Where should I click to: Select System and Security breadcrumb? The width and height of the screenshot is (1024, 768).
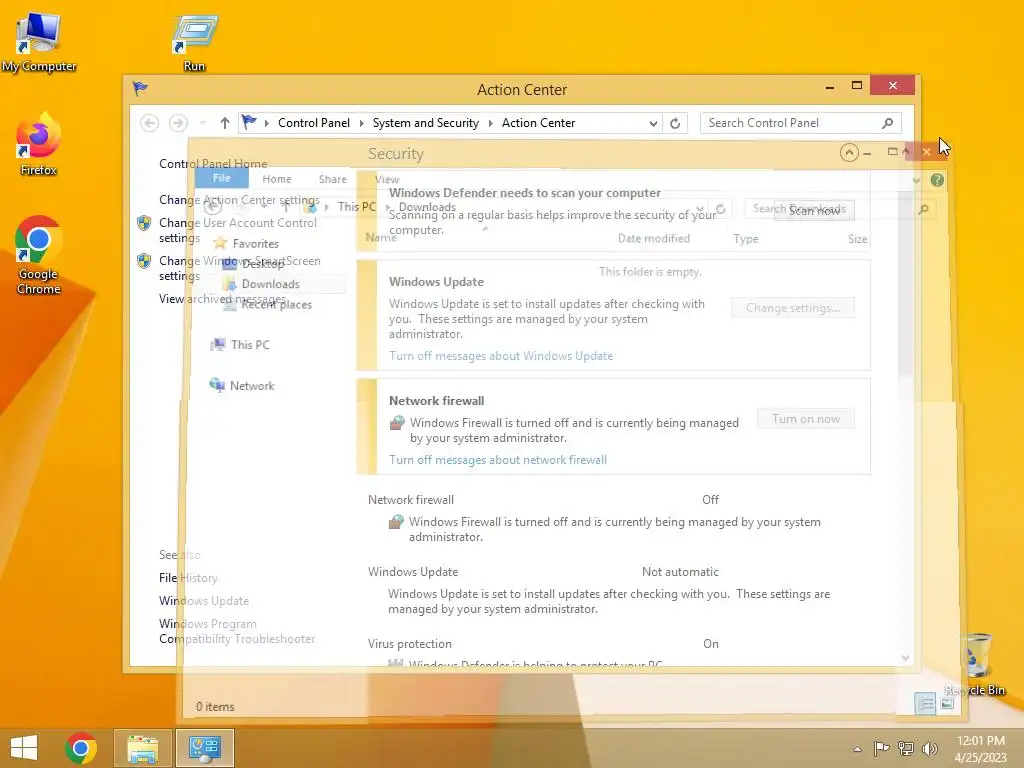point(425,123)
